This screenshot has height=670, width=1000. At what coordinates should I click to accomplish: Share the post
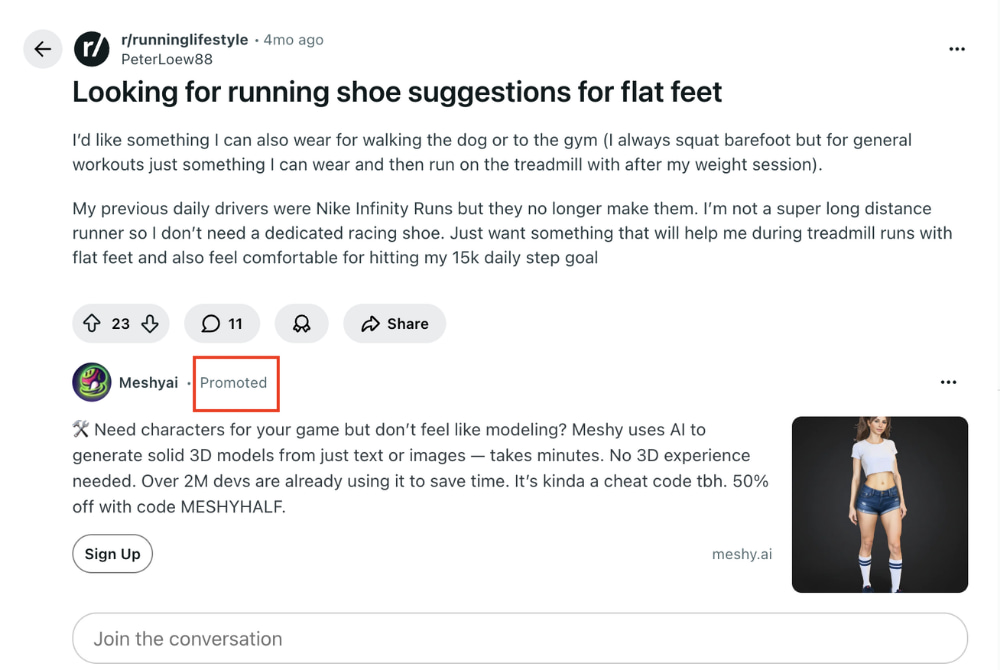pos(394,323)
